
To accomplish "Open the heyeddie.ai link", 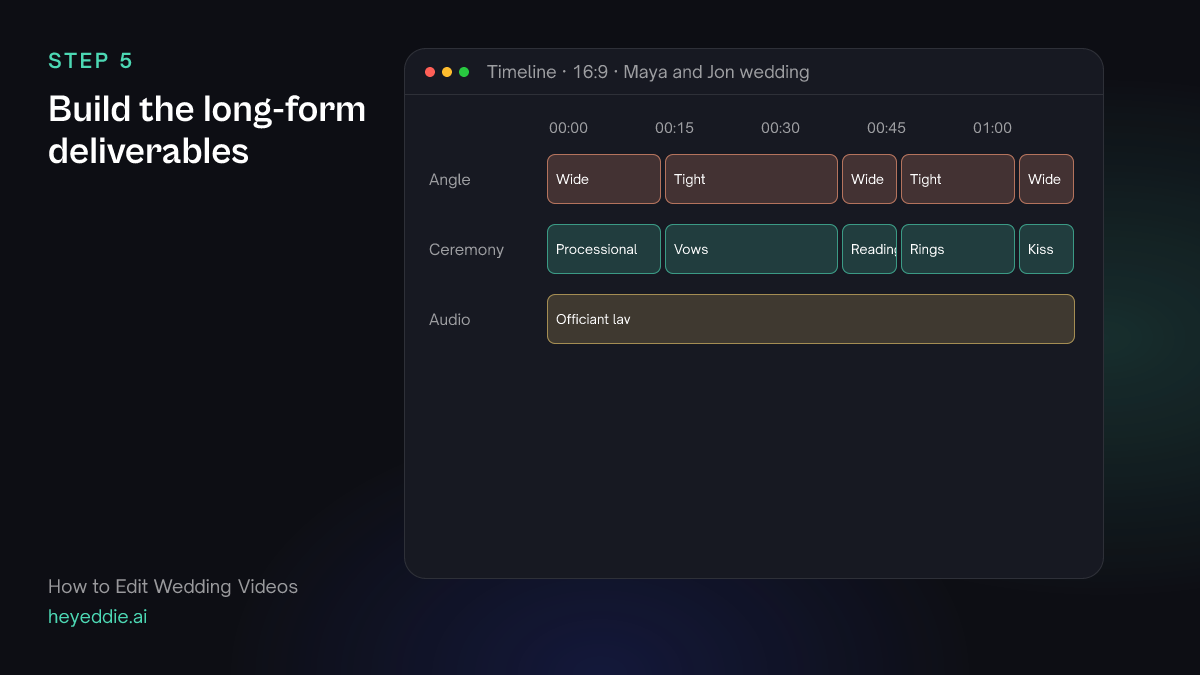I will 97,617.
